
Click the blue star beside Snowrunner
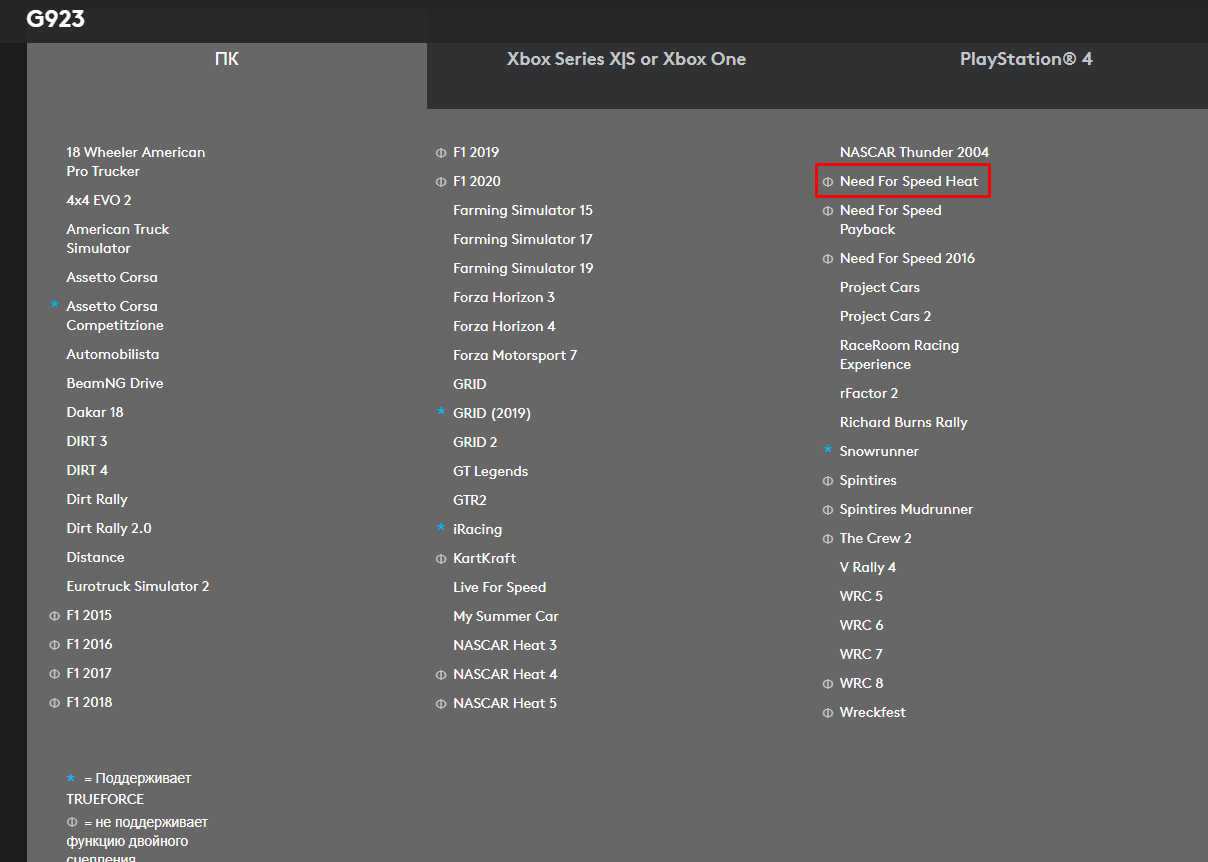[828, 449]
